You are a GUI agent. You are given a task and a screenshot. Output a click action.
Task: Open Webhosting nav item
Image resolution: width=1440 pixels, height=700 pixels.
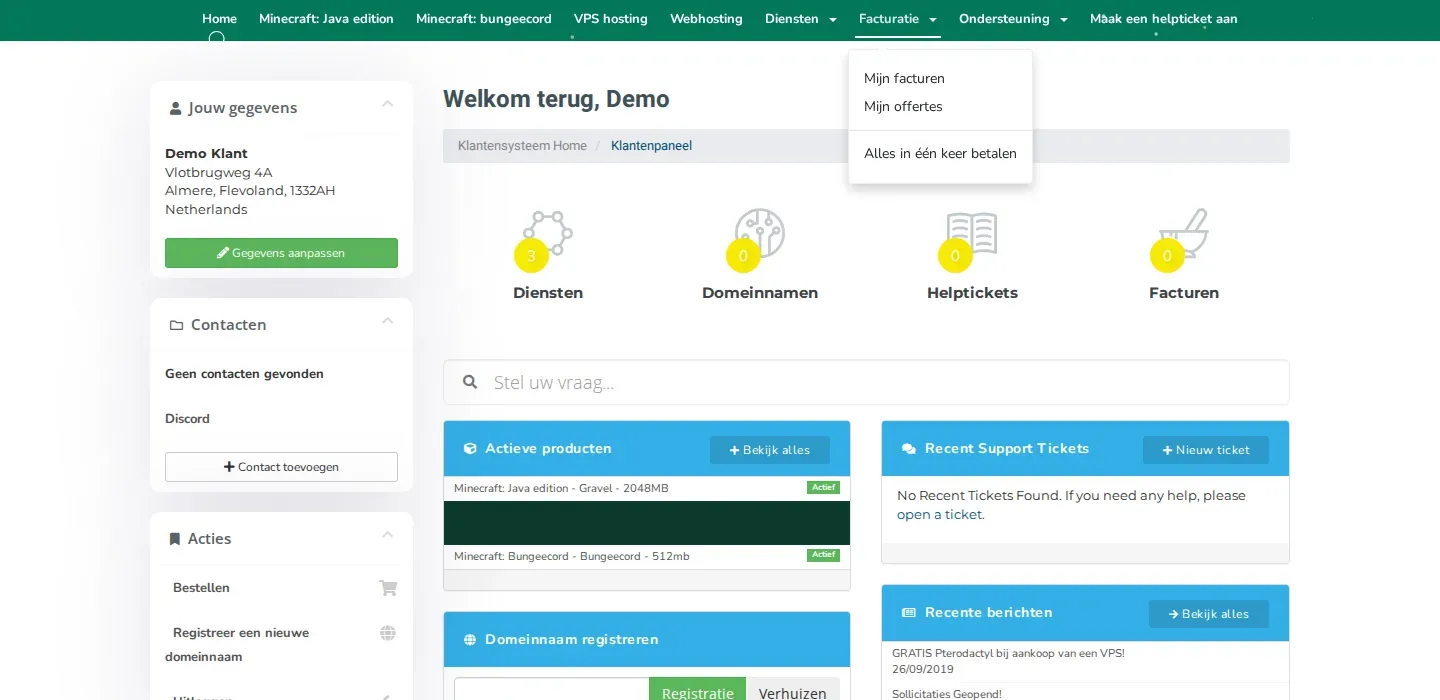coord(706,19)
